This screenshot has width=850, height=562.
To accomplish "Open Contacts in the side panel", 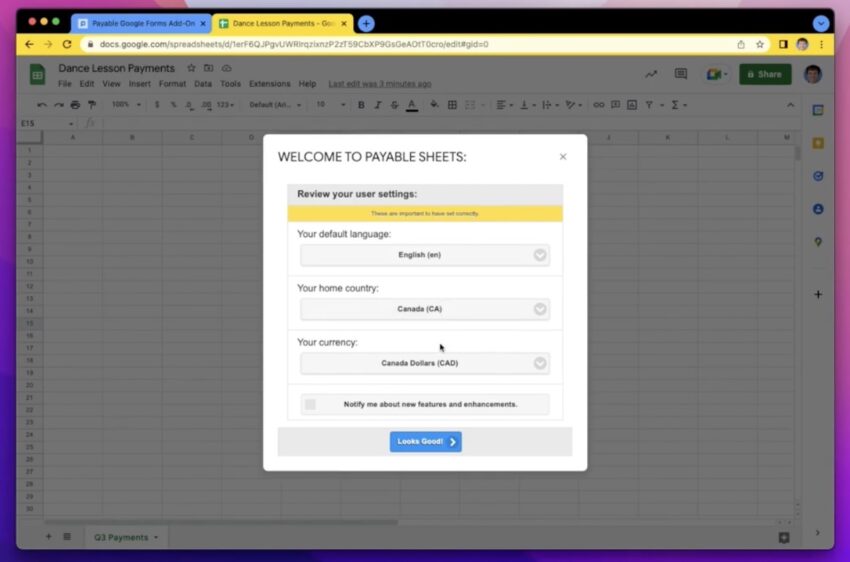I will 818,209.
